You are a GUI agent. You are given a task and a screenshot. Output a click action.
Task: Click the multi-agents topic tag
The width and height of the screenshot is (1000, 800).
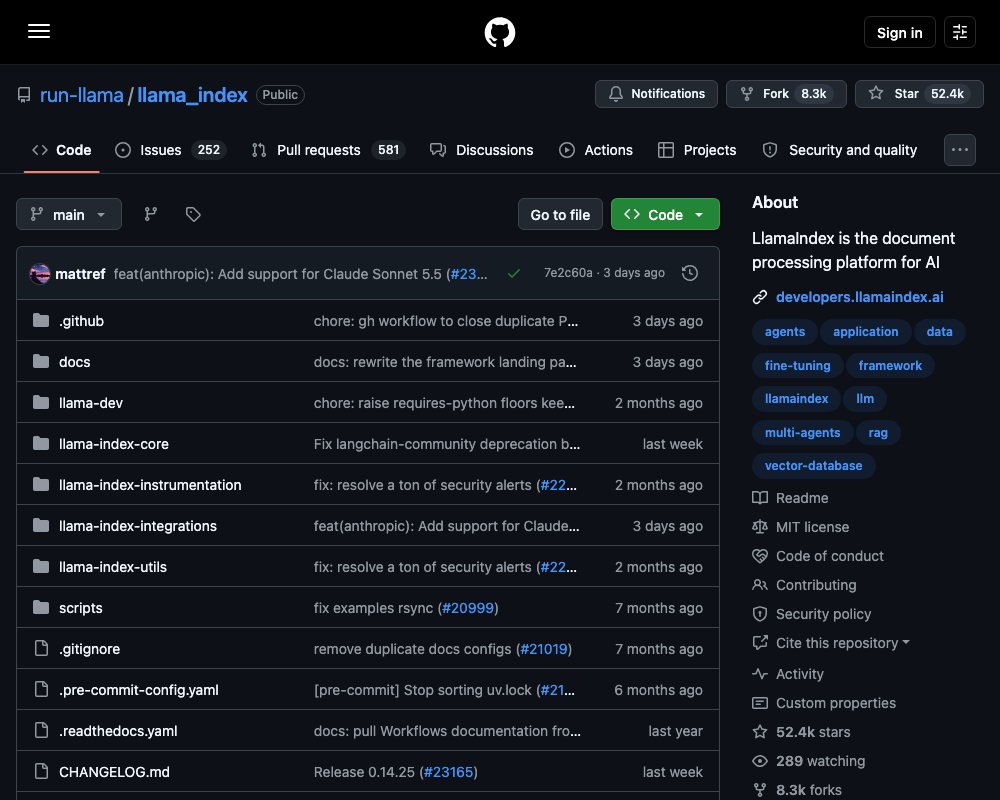pyautogui.click(x=802, y=433)
